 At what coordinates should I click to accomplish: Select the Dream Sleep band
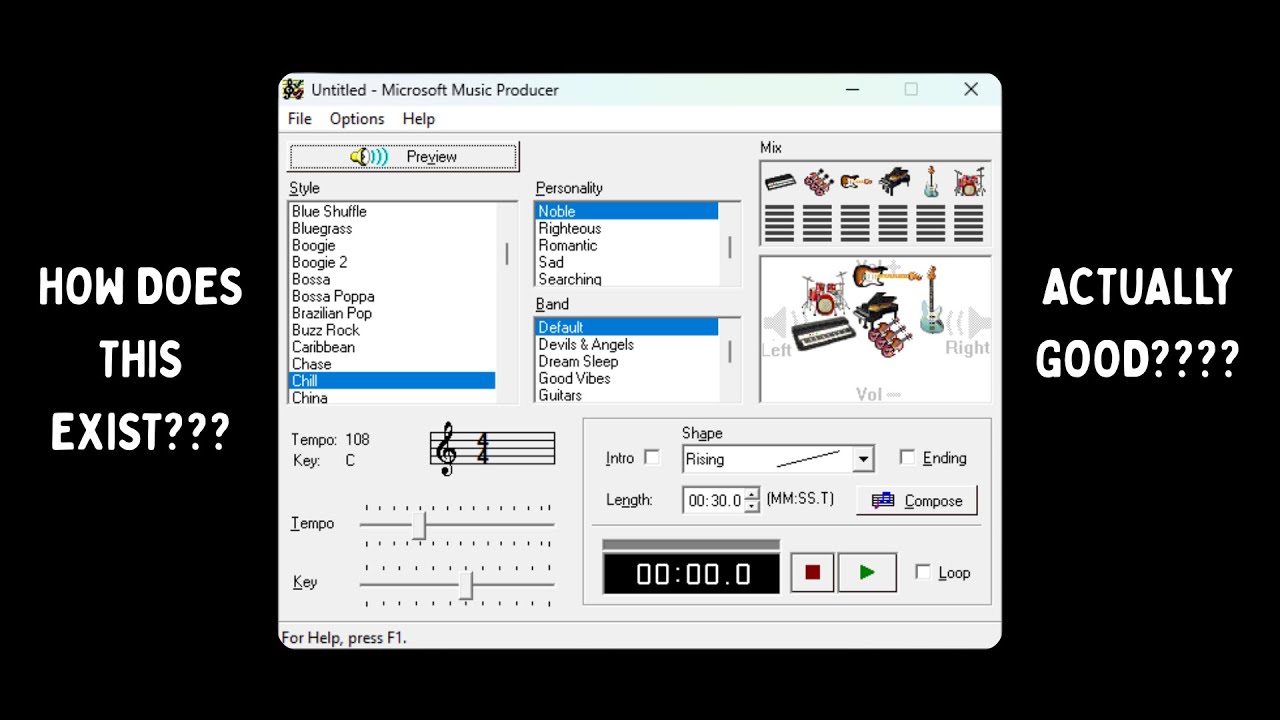coord(627,361)
